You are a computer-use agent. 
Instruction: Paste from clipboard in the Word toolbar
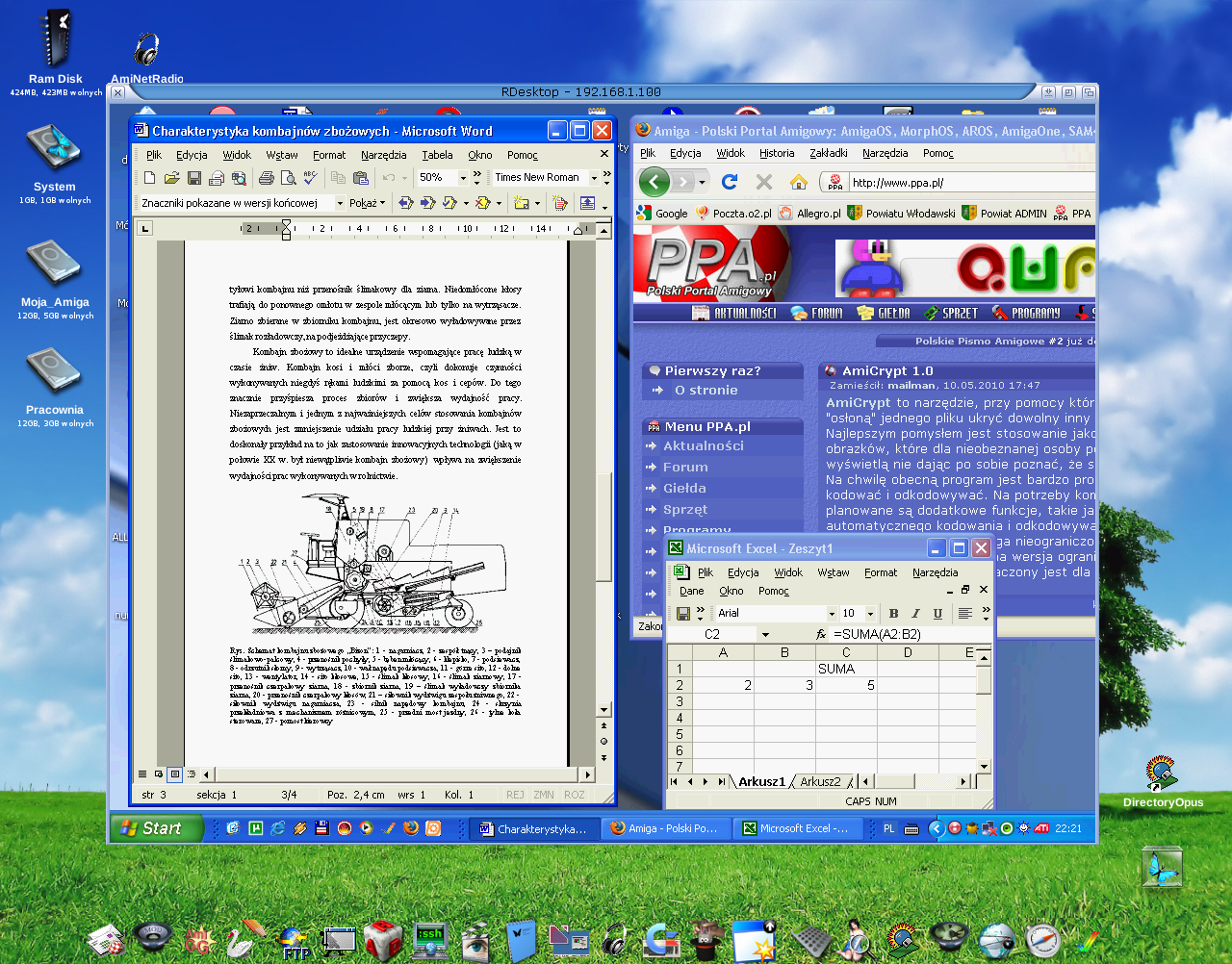360,178
